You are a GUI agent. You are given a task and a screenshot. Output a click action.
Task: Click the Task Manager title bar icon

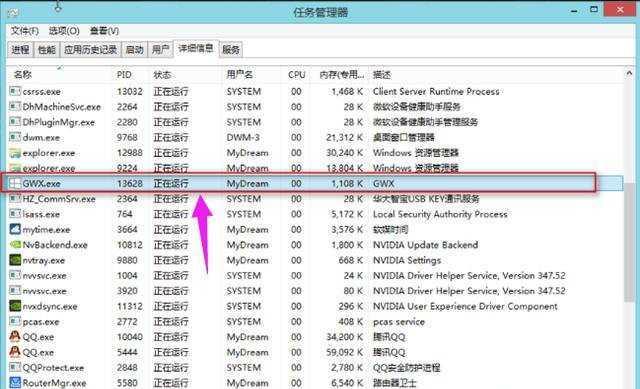[x=13, y=12]
